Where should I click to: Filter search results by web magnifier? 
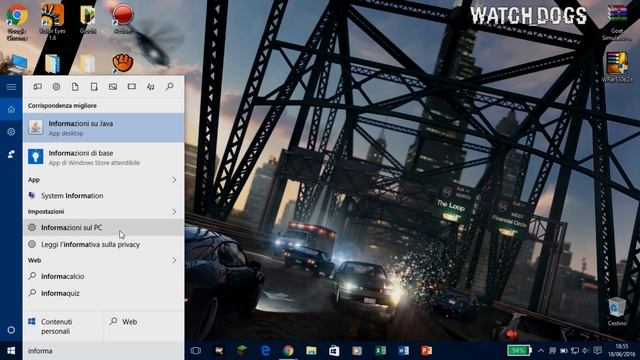(169, 87)
